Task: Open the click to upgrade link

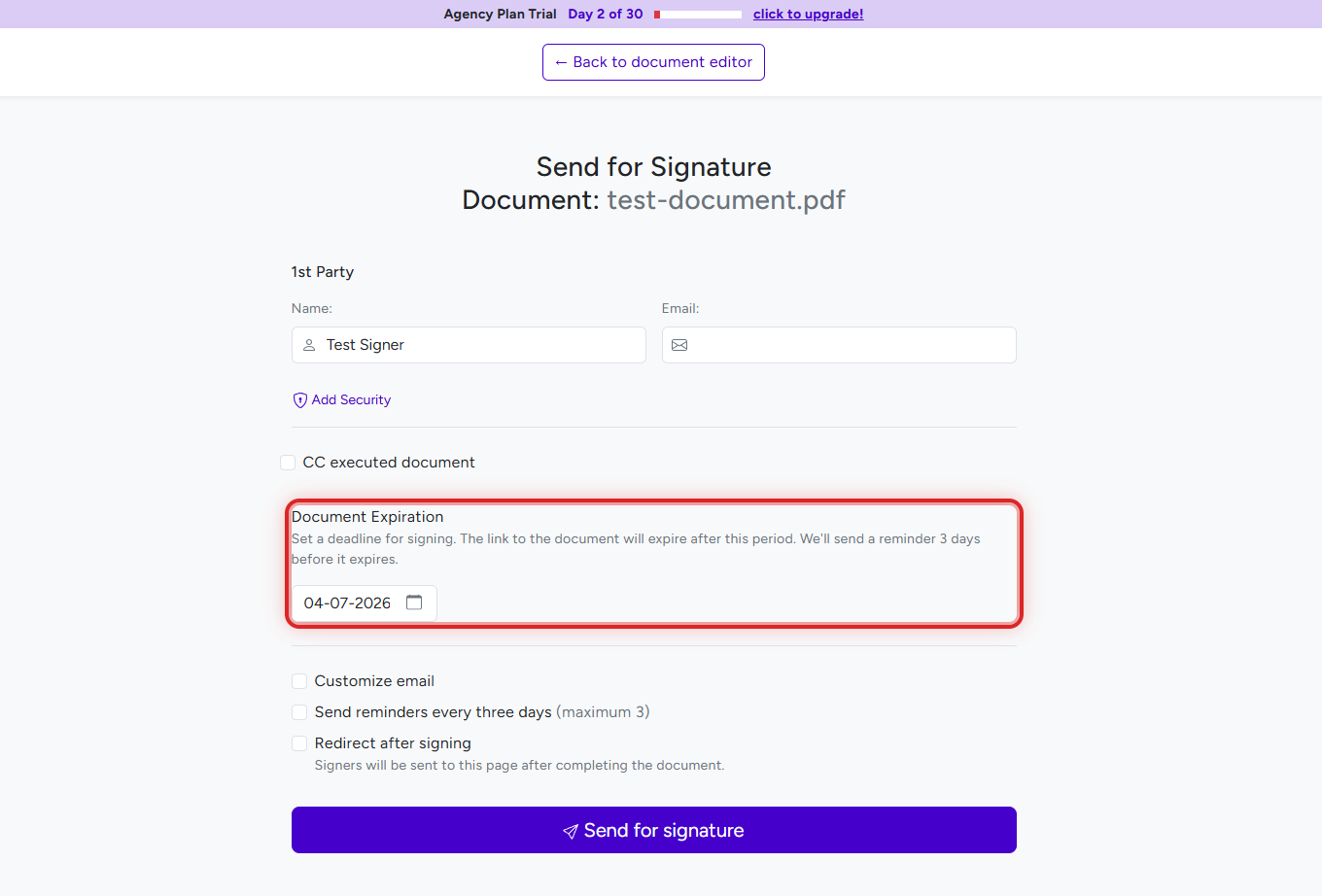Action: pyautogui.click(x=808, y=14)
